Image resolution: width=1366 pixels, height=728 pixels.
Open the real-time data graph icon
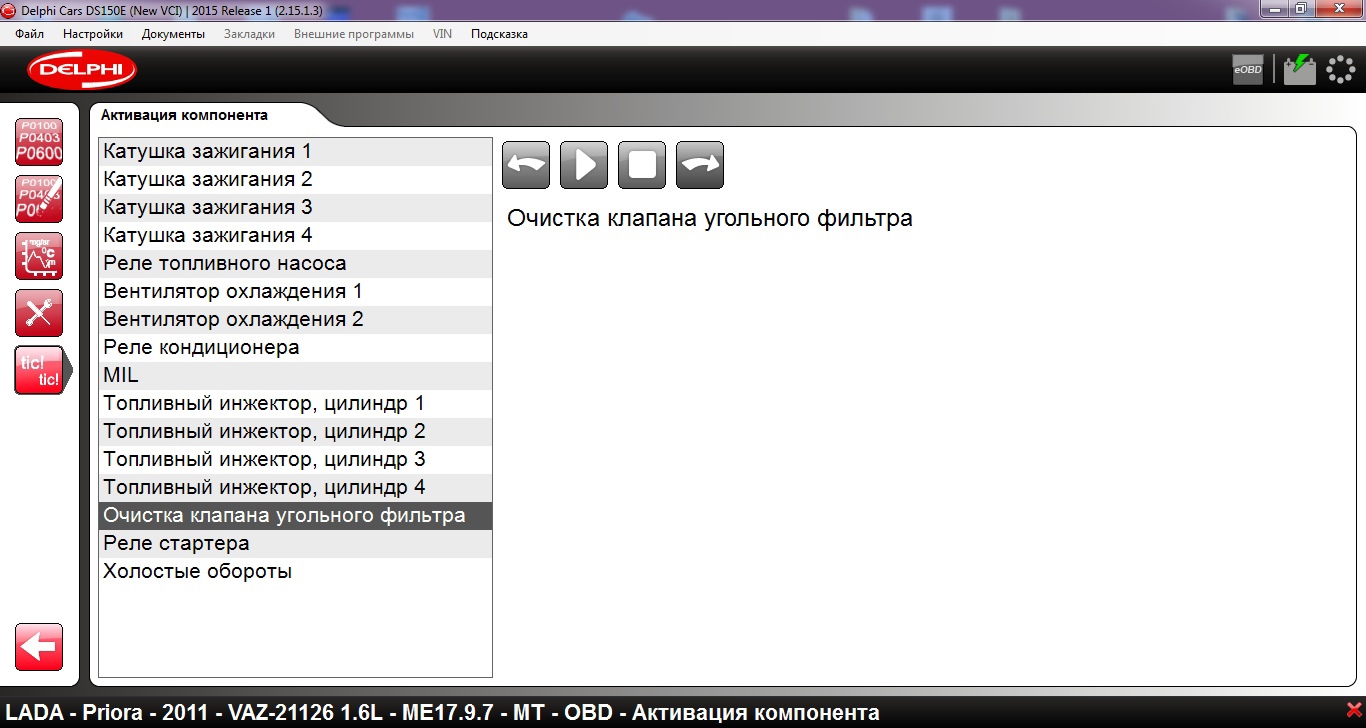[x=39, y=256]
